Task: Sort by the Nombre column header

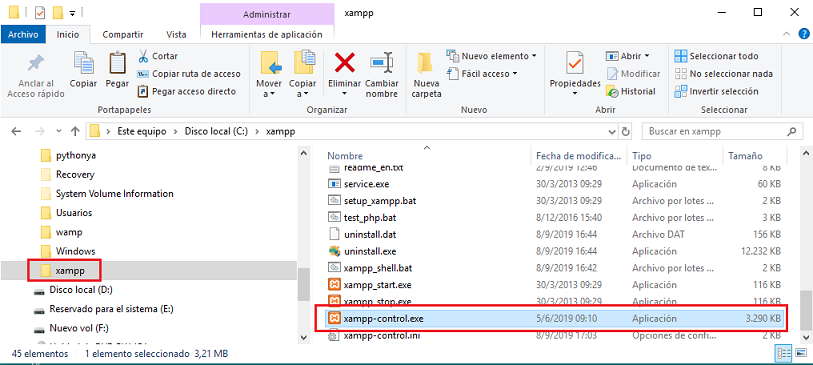Action: click(345, 156)
